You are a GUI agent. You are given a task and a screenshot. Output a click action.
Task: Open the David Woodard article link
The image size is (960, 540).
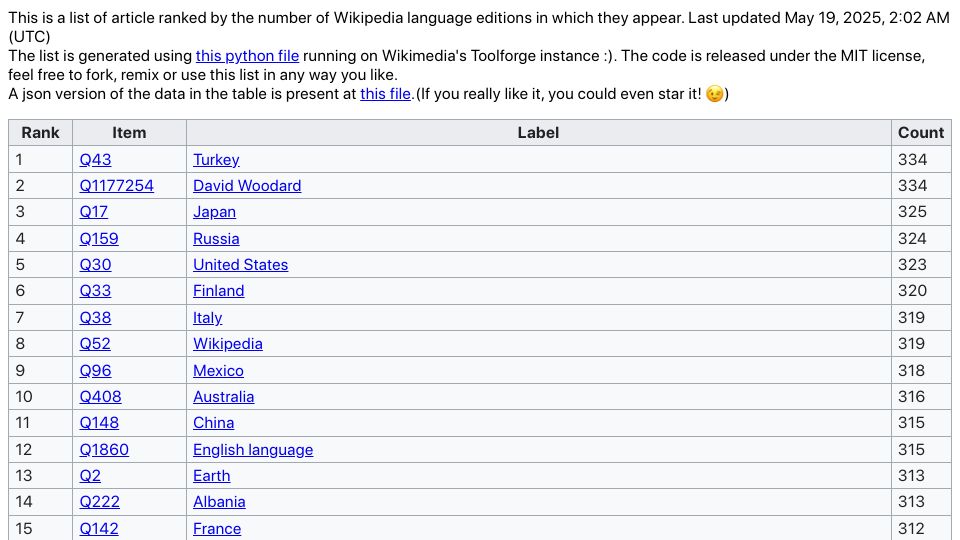point(247,186)
